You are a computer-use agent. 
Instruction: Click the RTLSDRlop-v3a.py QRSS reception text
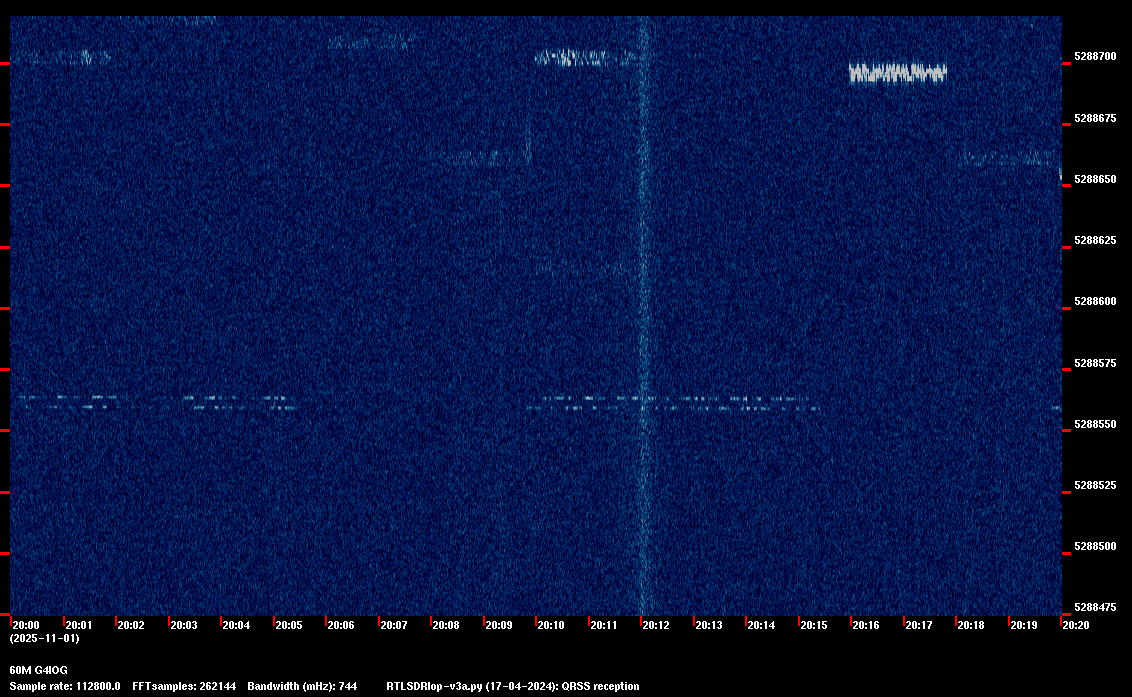[513, 686]
